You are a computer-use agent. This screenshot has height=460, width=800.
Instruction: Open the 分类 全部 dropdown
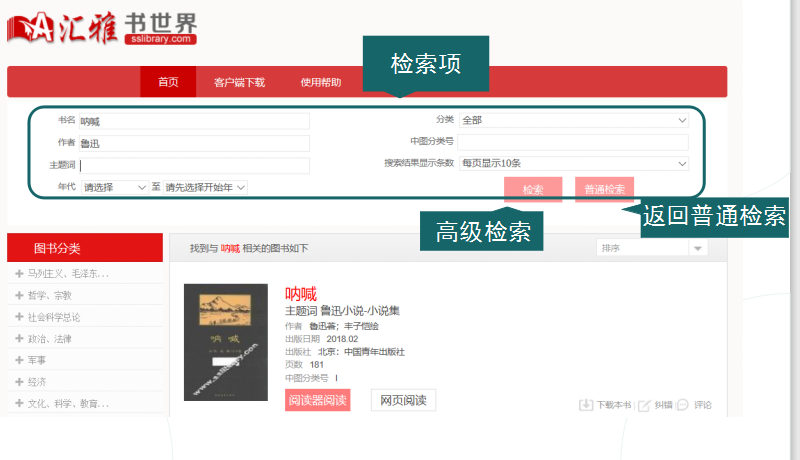coord(574,120)
